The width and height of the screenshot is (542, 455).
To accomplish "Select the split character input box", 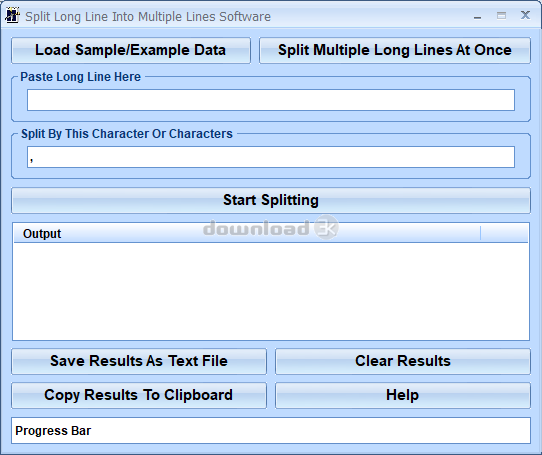I will tap(271, 157).
